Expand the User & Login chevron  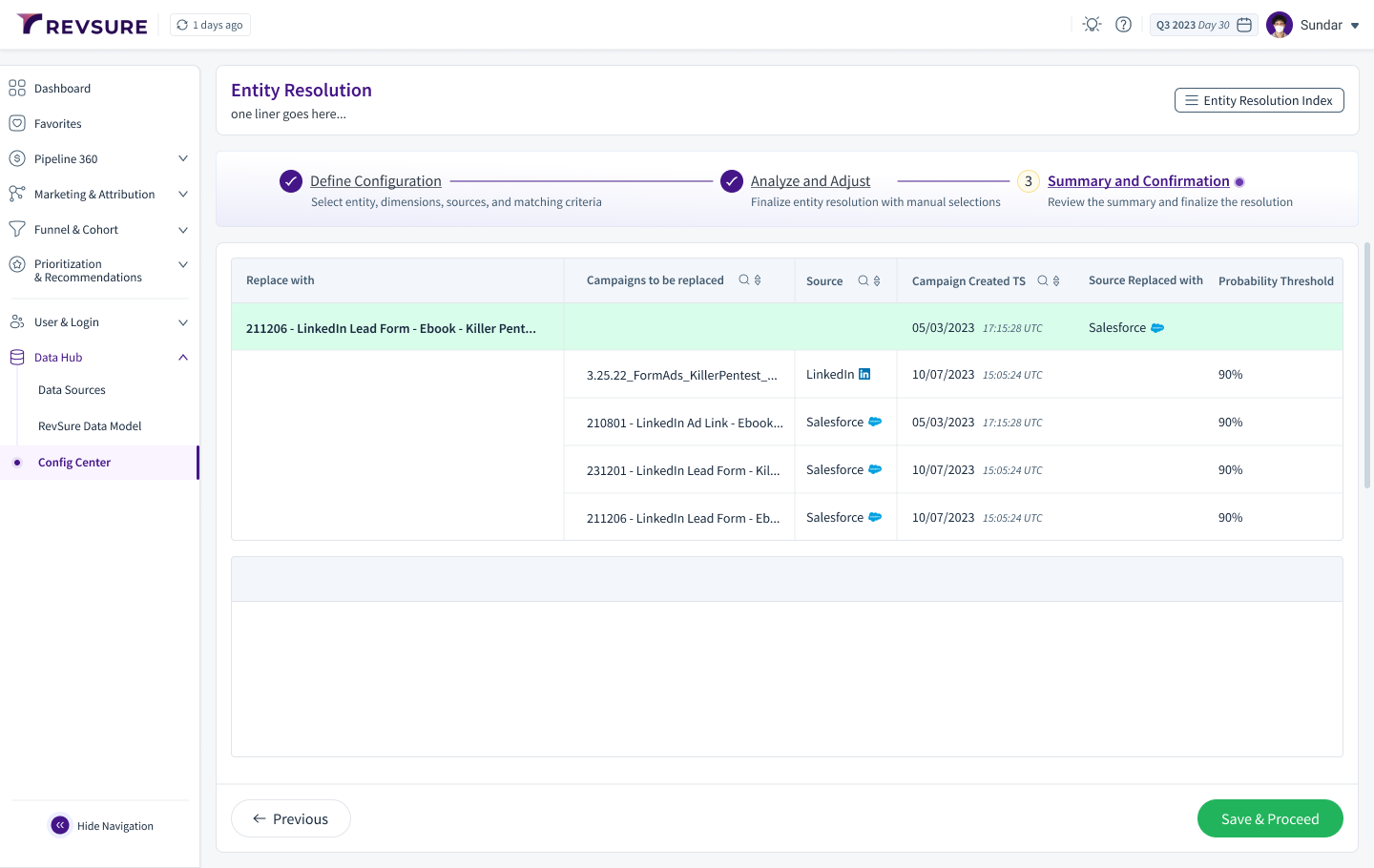coord(183,322)
